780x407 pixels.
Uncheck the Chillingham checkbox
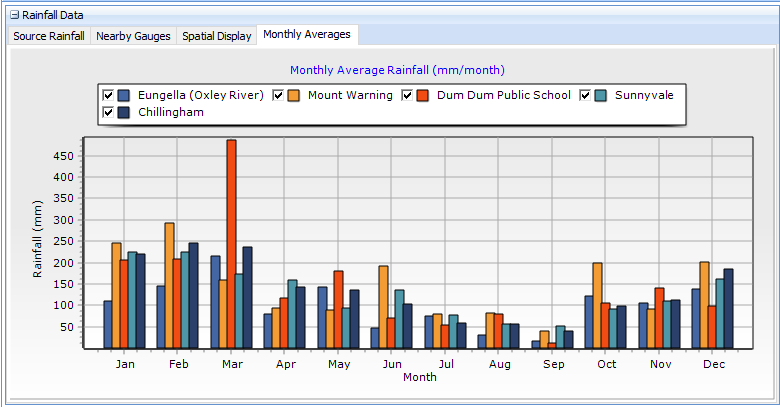[108, 112]
